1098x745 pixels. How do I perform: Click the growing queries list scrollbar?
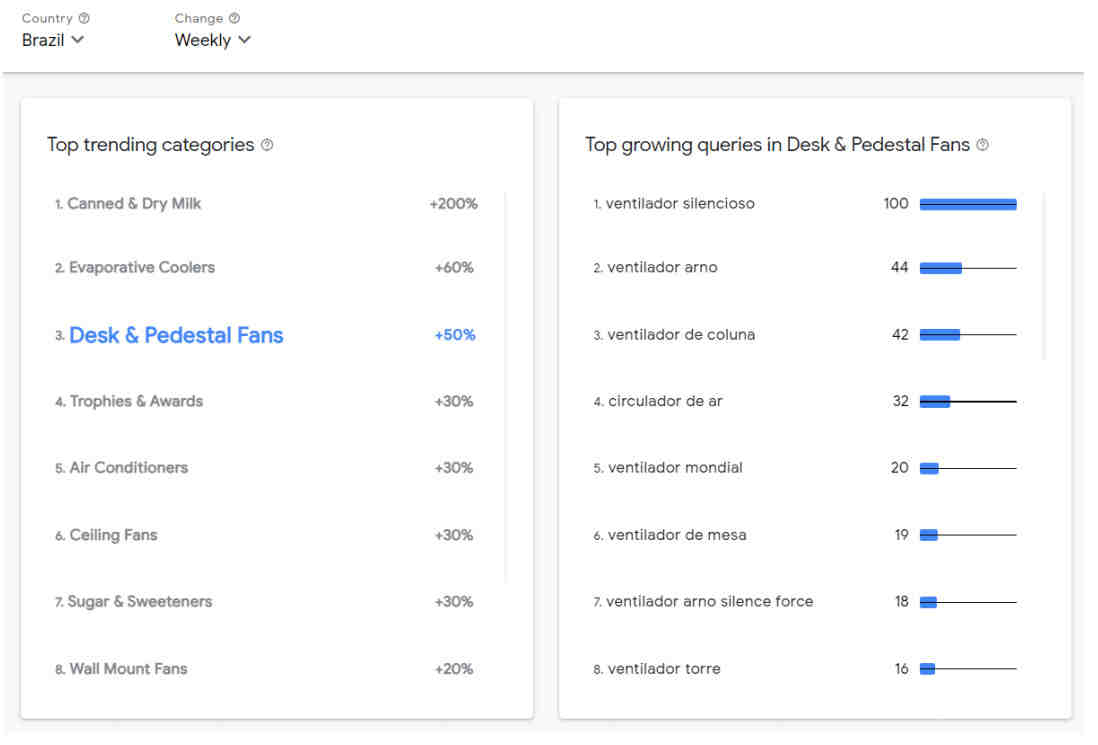click(1044, 275)
